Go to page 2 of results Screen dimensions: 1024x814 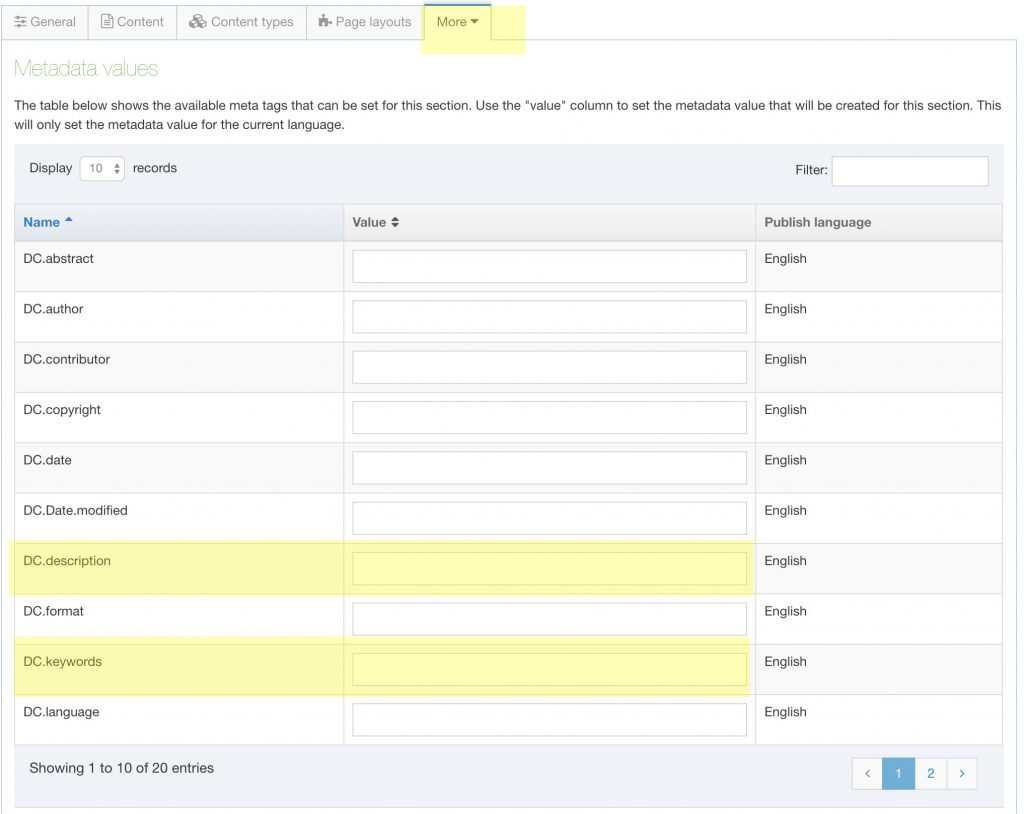click(x=930, y=773)
